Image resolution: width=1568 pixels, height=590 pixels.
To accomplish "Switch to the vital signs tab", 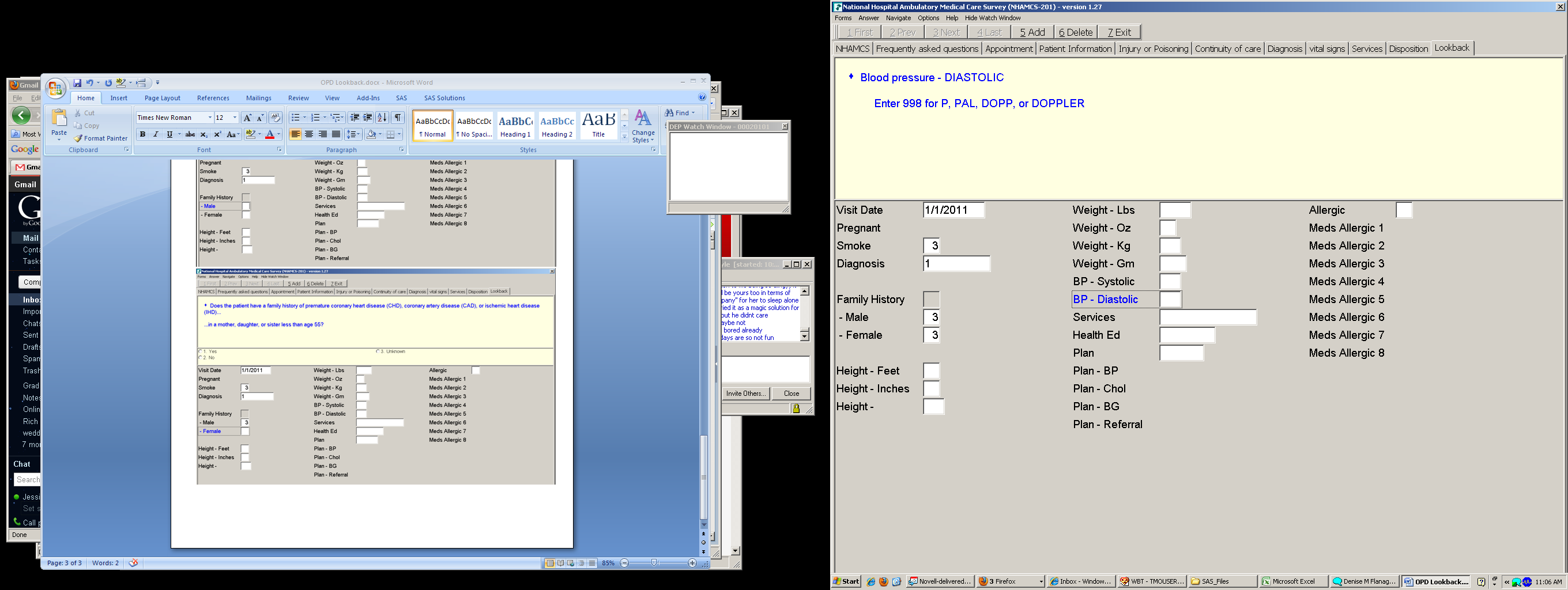I will (x=1327, y=48).
